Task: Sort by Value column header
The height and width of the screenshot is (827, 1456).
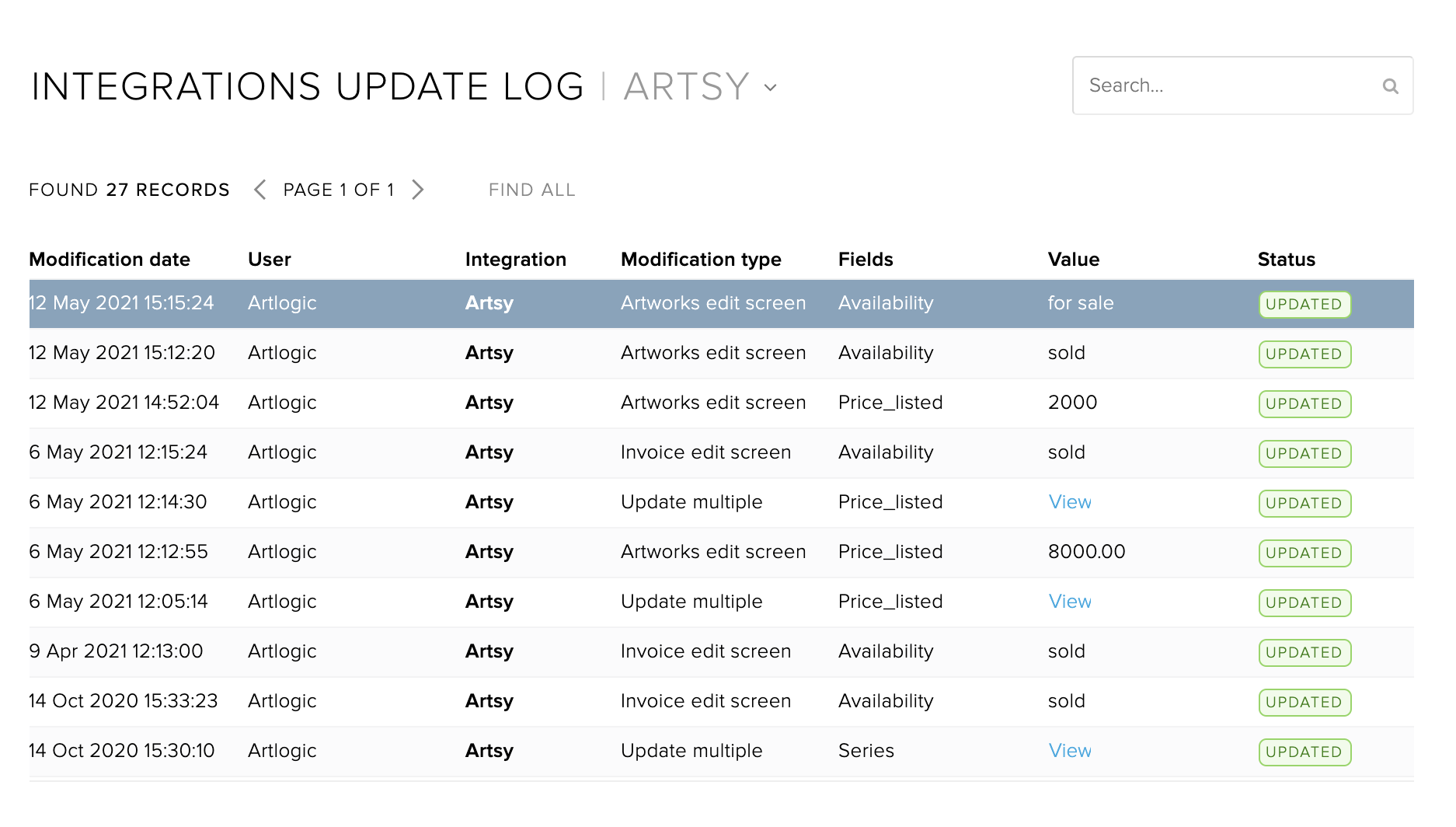Action: pos(1073,260)
